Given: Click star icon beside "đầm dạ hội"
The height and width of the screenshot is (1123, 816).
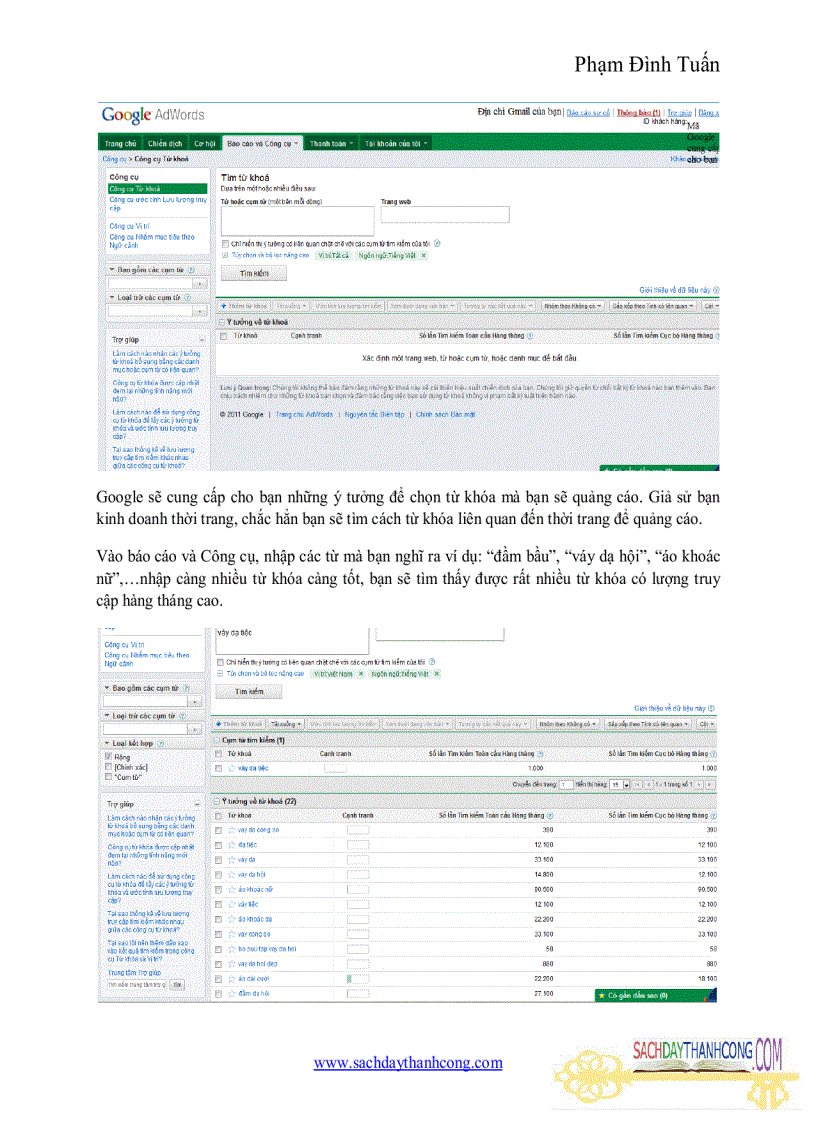Looking at the screenshot, I should [x=231, y=994].
